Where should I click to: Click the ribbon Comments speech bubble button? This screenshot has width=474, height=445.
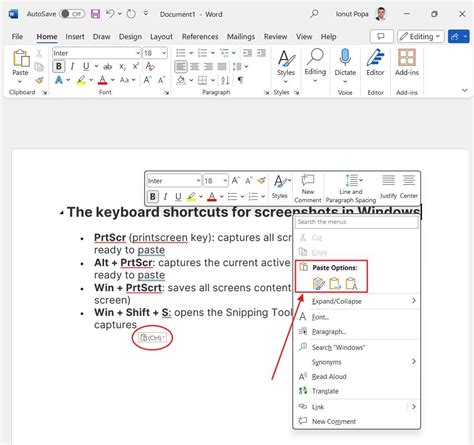[381, 36]
